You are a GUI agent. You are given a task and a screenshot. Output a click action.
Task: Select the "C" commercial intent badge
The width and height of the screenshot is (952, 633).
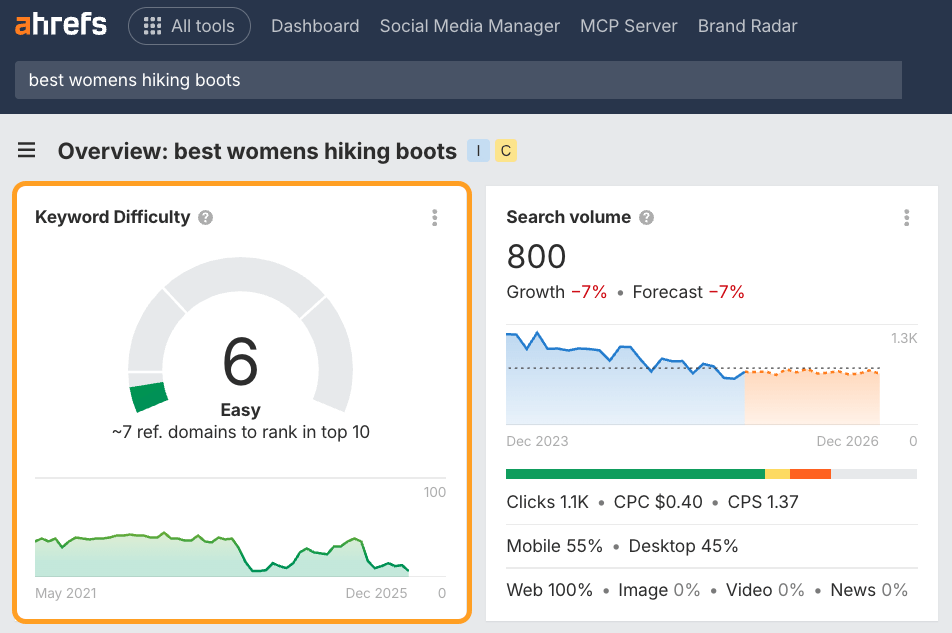pos(505,150)
